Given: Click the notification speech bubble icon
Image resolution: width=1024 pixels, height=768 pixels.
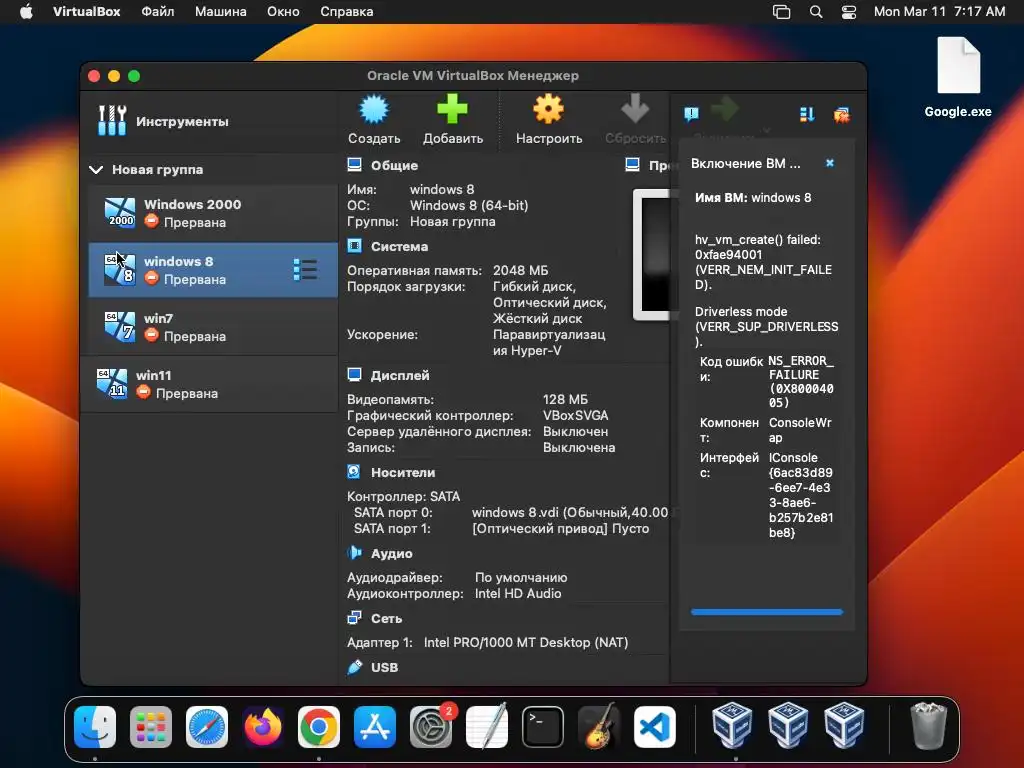Looking at the screenshot, I should 691,114.
